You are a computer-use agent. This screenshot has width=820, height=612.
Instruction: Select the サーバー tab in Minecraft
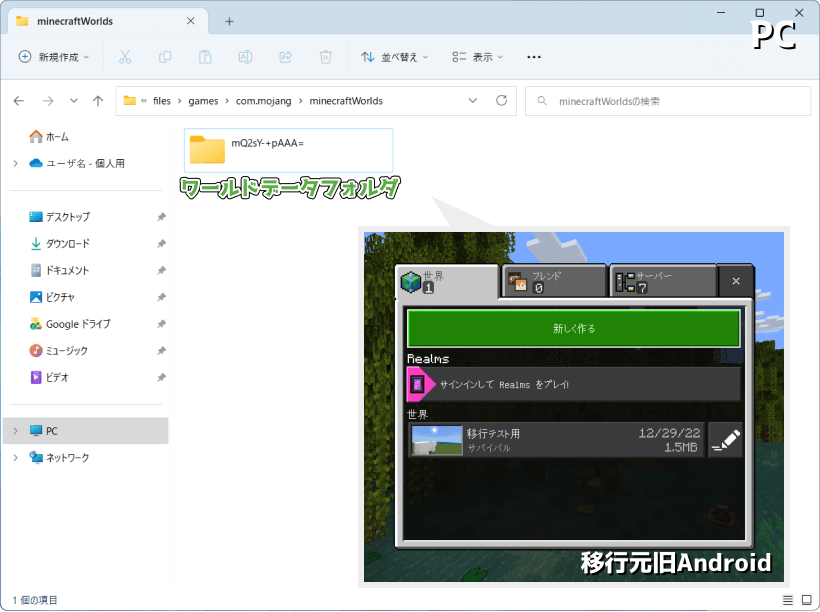click(663, 281)
